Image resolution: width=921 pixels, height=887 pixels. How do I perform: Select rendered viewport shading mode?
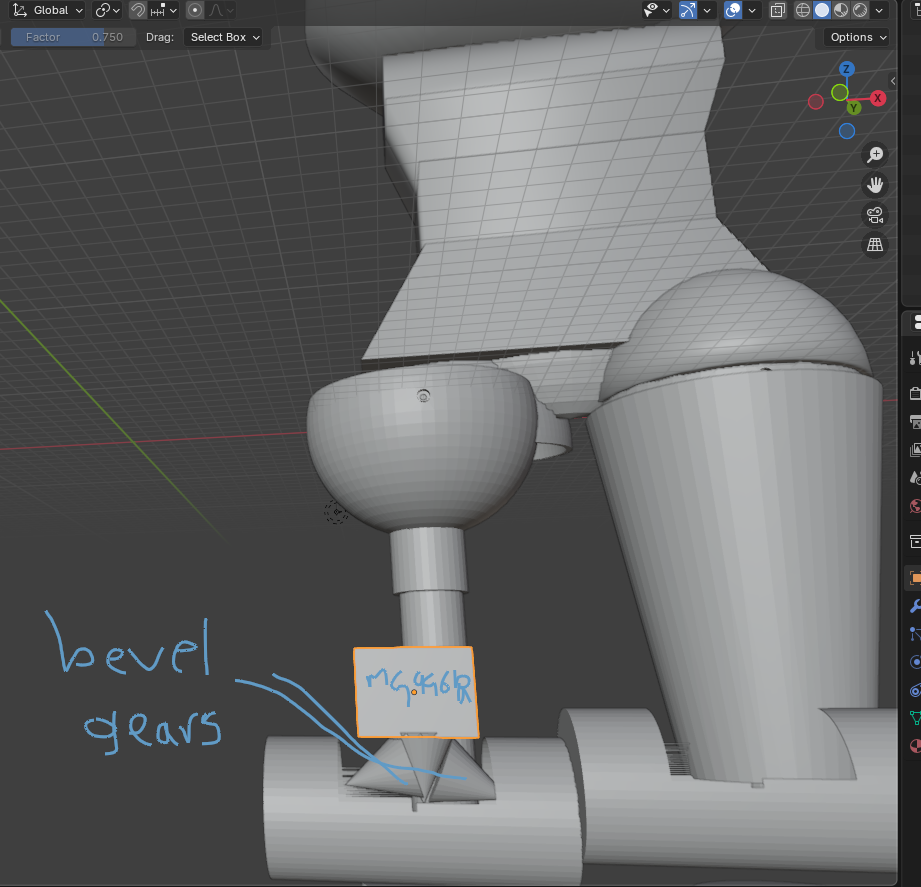pyautogui.click(x=860, y=10)
